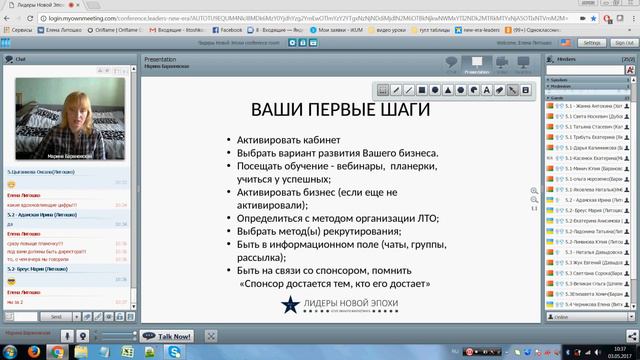The height and width of the screenshot is (360, 640).
Task: Click the Settings button
Action: point(591,43)
